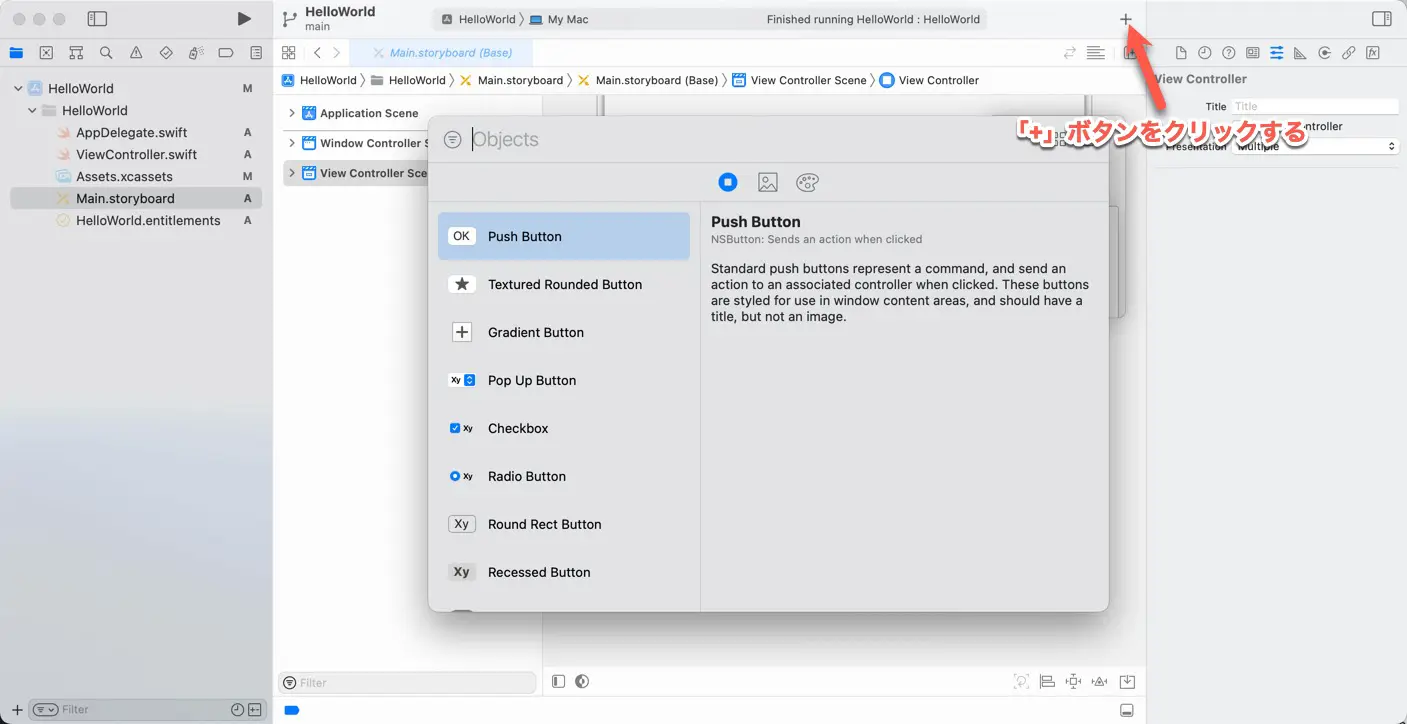1407x724 pixels.
Task: Select Recessed Button in the Library
Action: point(564,572)
